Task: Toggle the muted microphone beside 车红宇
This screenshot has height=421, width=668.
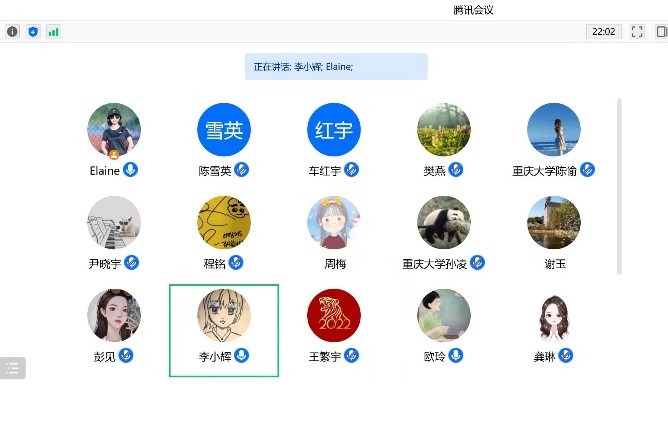Action: pos(351,170)
